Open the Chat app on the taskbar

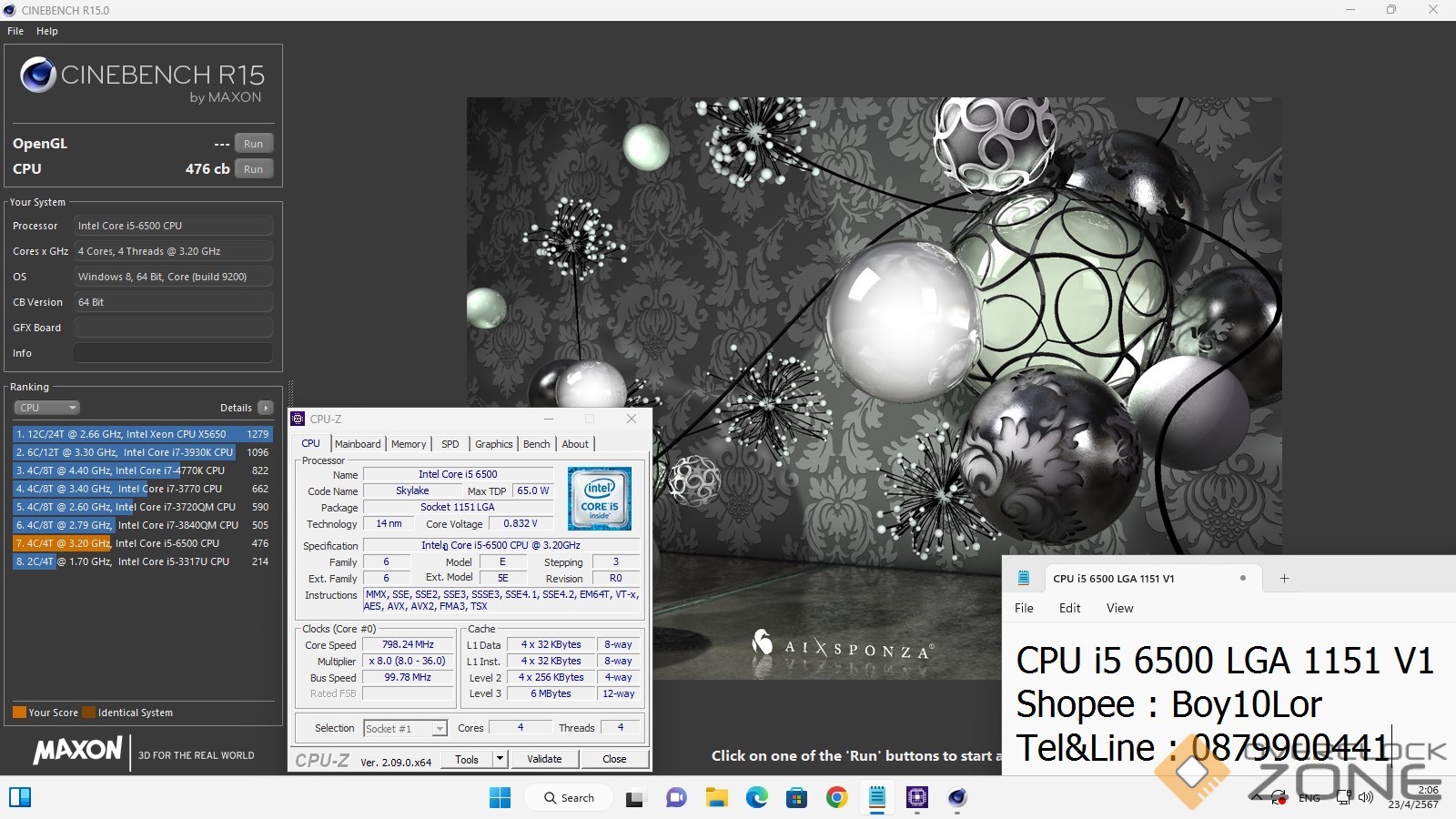pos(676,798)
